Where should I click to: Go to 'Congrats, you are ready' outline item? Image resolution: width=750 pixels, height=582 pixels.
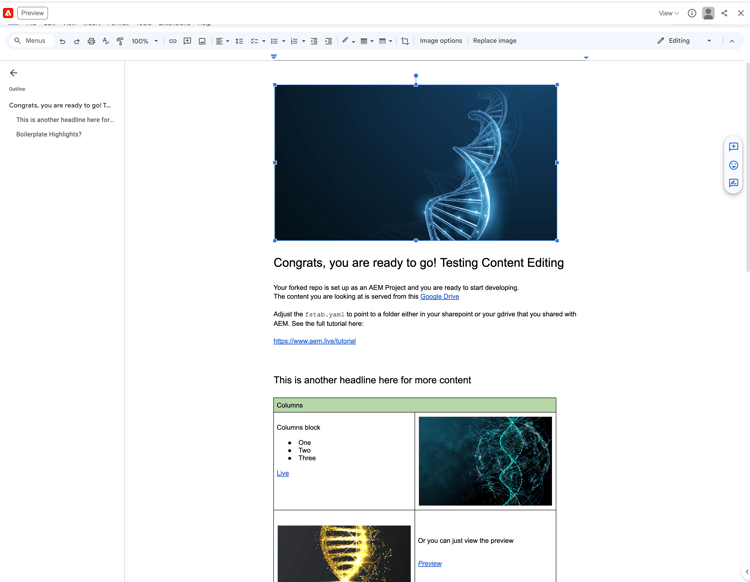(60, 105)
